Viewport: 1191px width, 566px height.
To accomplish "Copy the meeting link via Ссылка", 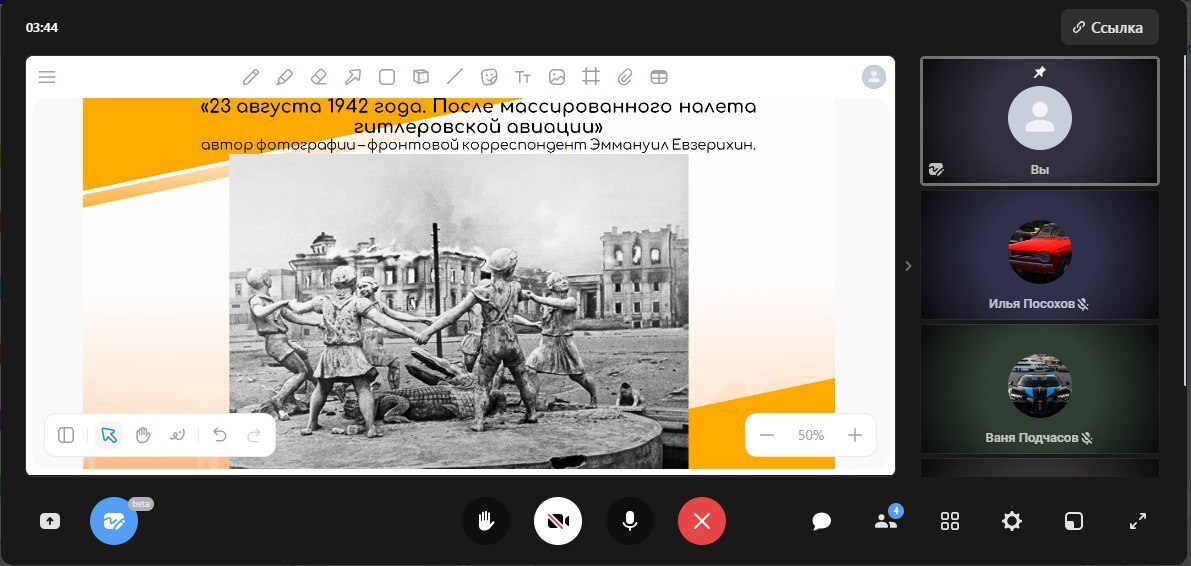I will click(1110, 27).
